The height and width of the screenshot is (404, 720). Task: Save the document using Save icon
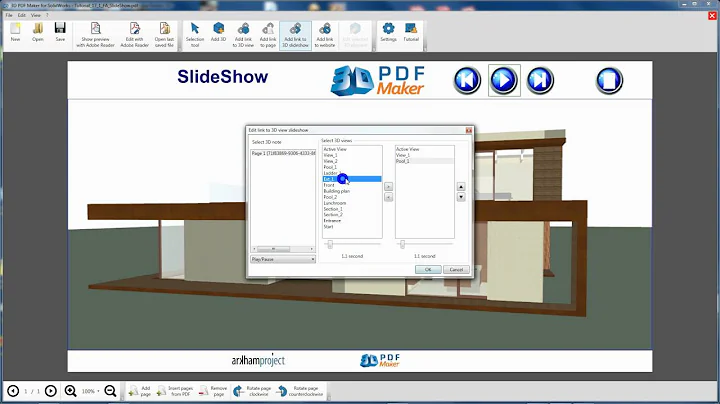pyautogui.click(x=60, y=32)
